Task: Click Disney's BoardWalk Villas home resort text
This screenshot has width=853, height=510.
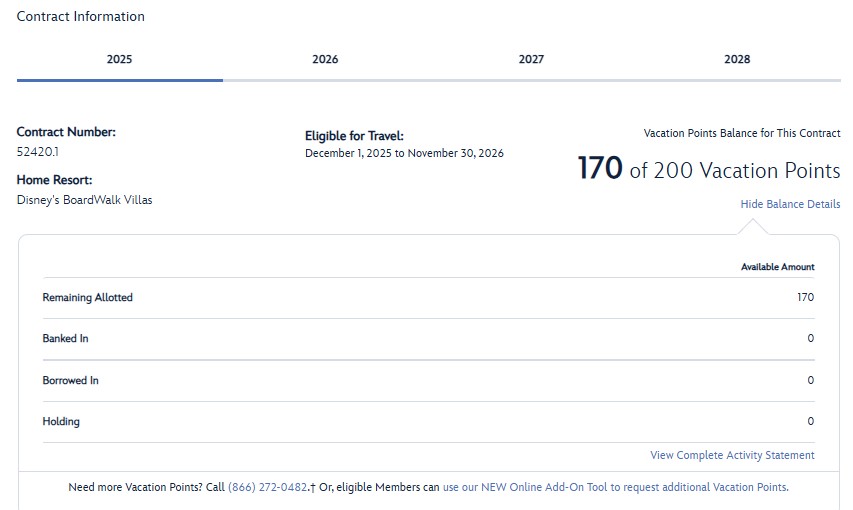Action: tap(85, 200)
